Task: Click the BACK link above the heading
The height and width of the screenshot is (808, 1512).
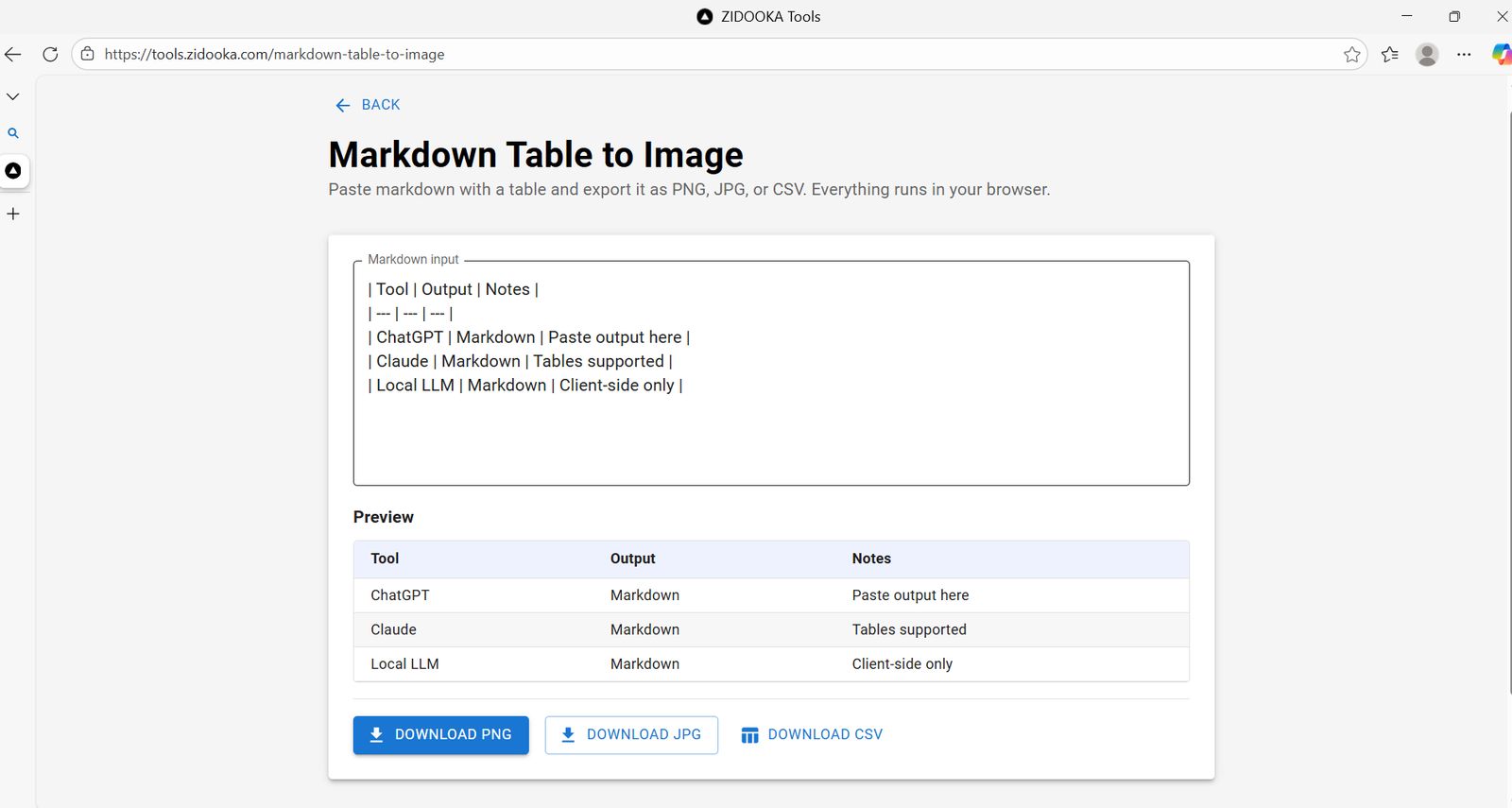Action: point(369,105)
